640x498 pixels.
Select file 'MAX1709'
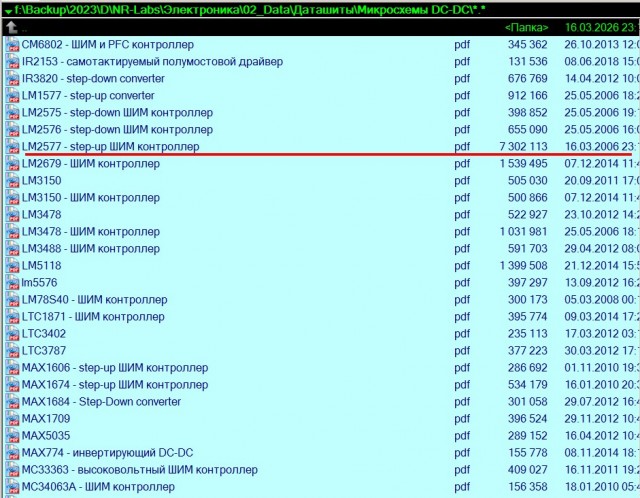coord(46,419)
